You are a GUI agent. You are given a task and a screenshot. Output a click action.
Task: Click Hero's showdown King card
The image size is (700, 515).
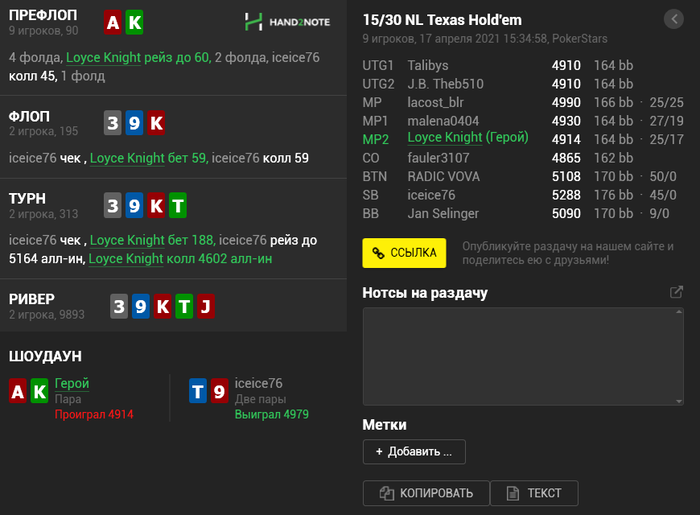(x=39, y=391)
